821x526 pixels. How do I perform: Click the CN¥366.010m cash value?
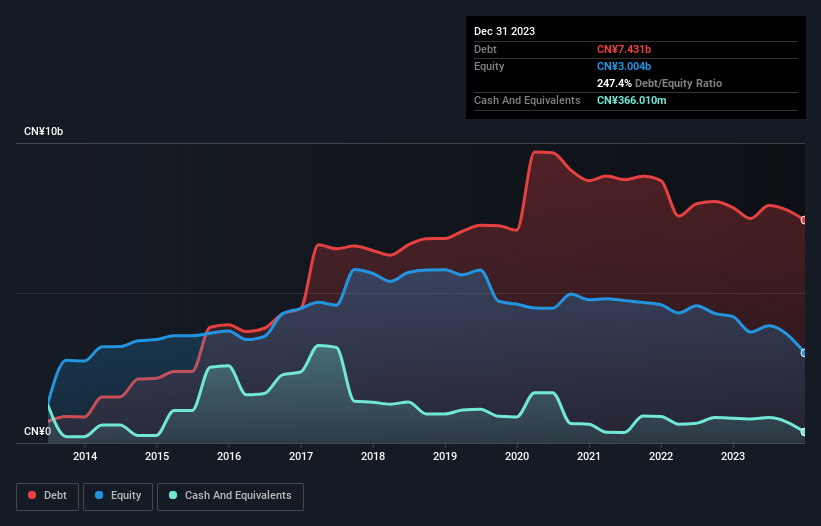(631, 100)
